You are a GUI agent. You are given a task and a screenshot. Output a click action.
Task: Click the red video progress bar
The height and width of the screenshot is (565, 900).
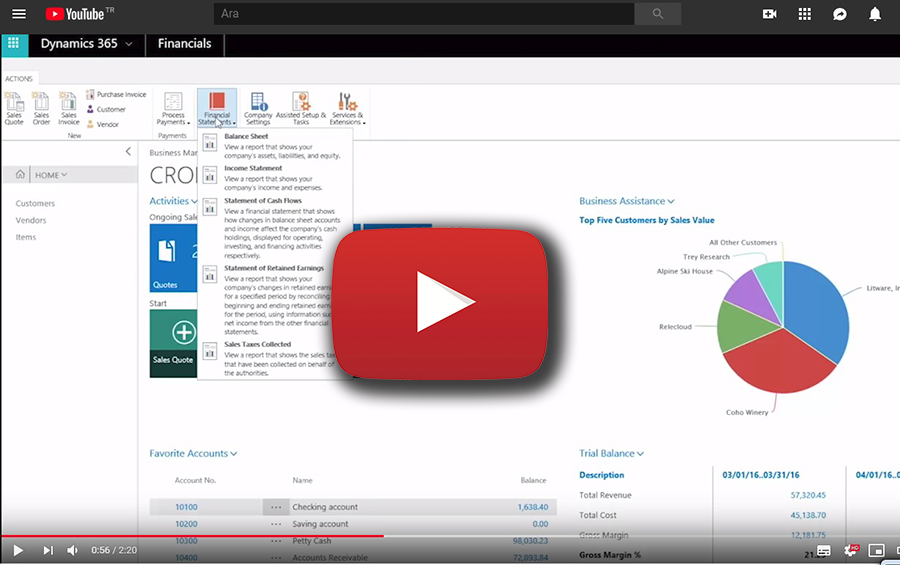tap(200, 536)
